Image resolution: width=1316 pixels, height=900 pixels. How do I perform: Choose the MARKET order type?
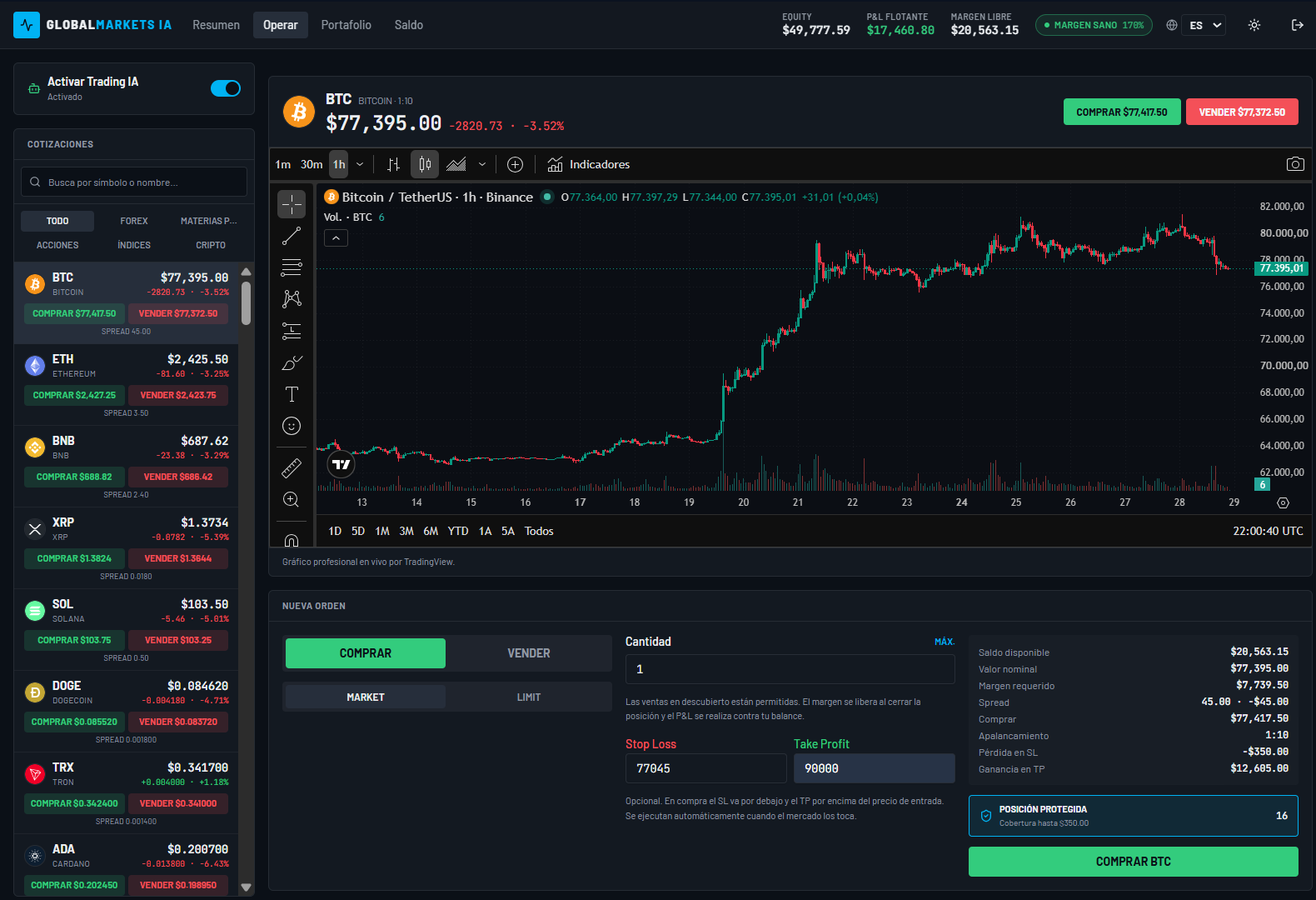[x=366, y=697]
